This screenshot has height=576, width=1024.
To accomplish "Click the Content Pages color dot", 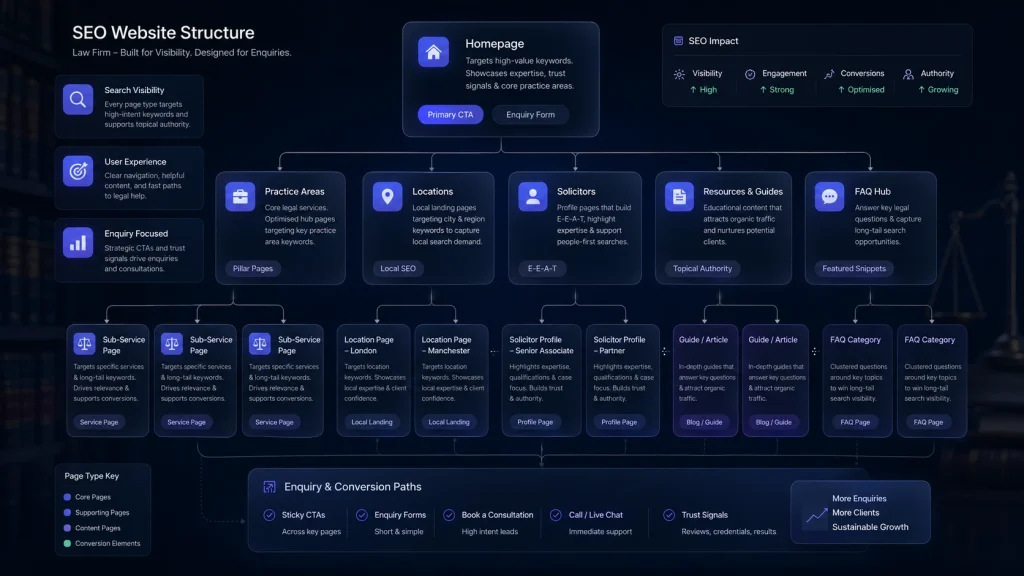I will (x=67, y=528).
